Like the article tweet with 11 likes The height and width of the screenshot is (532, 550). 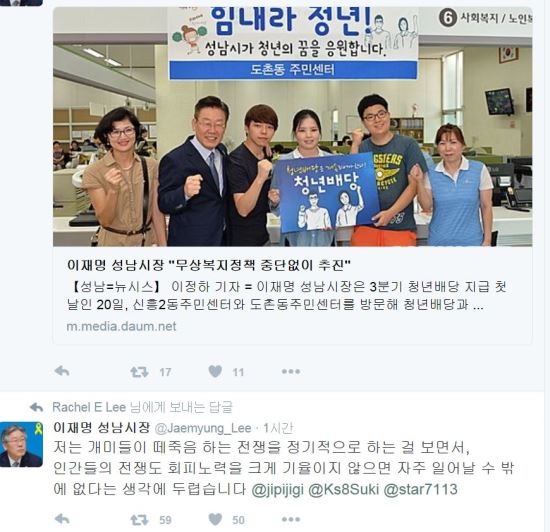215,371
